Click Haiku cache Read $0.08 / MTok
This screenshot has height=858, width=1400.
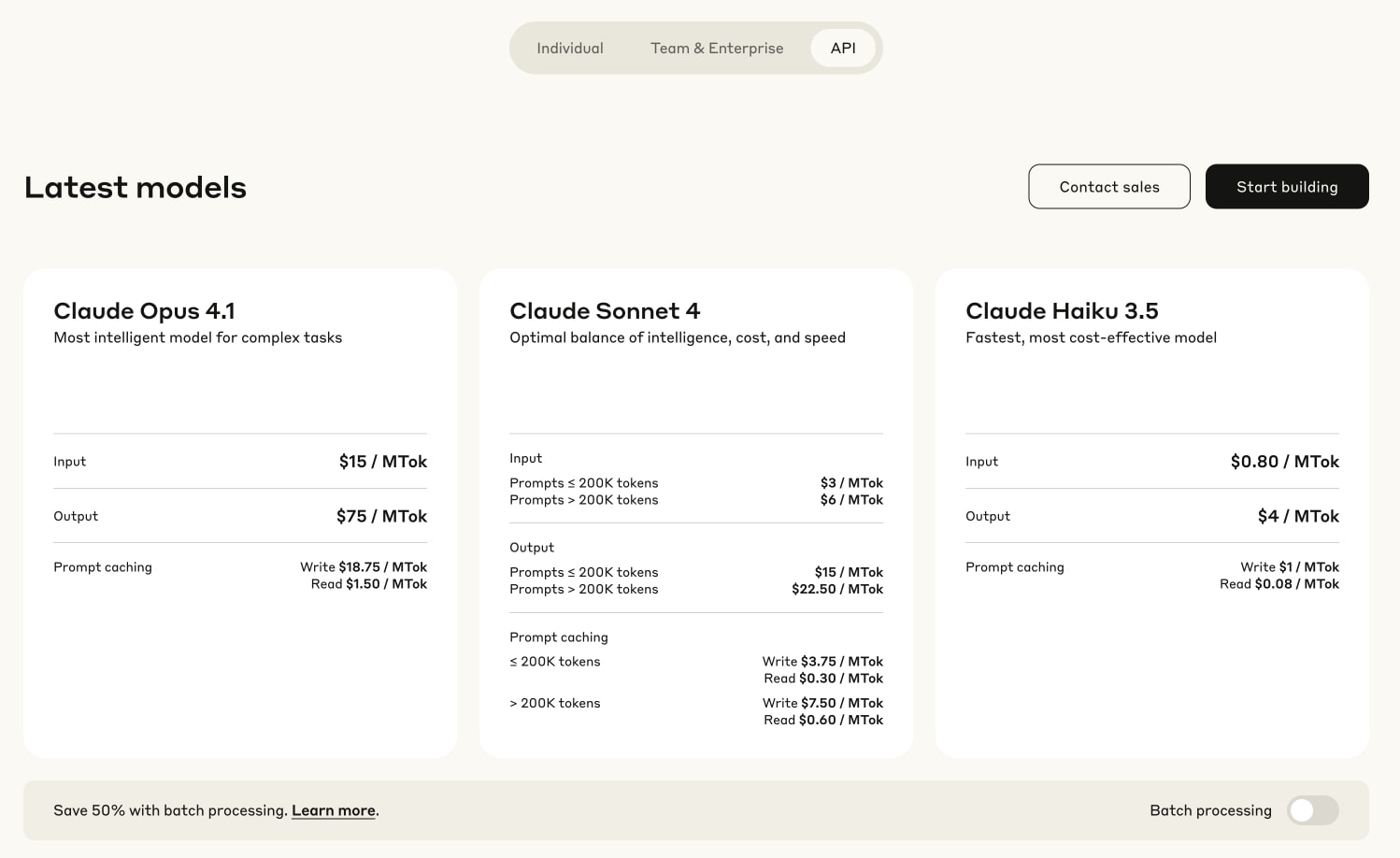click(1279, 583)
